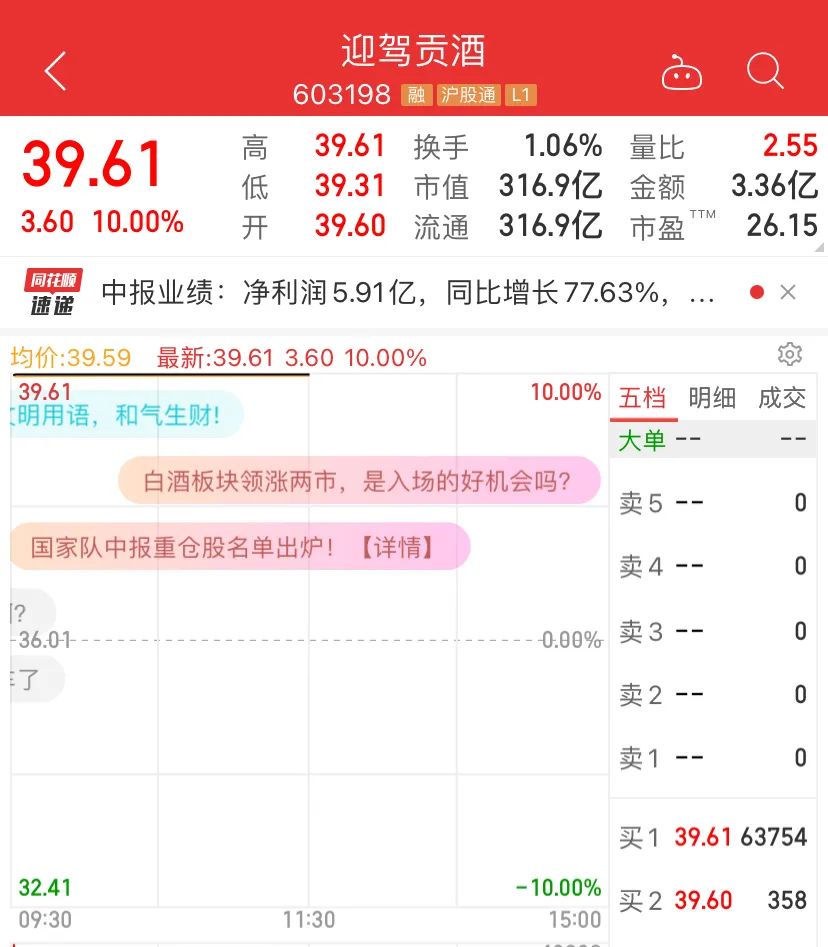Switch to the 成交 tab
The height and width of the screenshot is (947, 828).
coord(781,398)
